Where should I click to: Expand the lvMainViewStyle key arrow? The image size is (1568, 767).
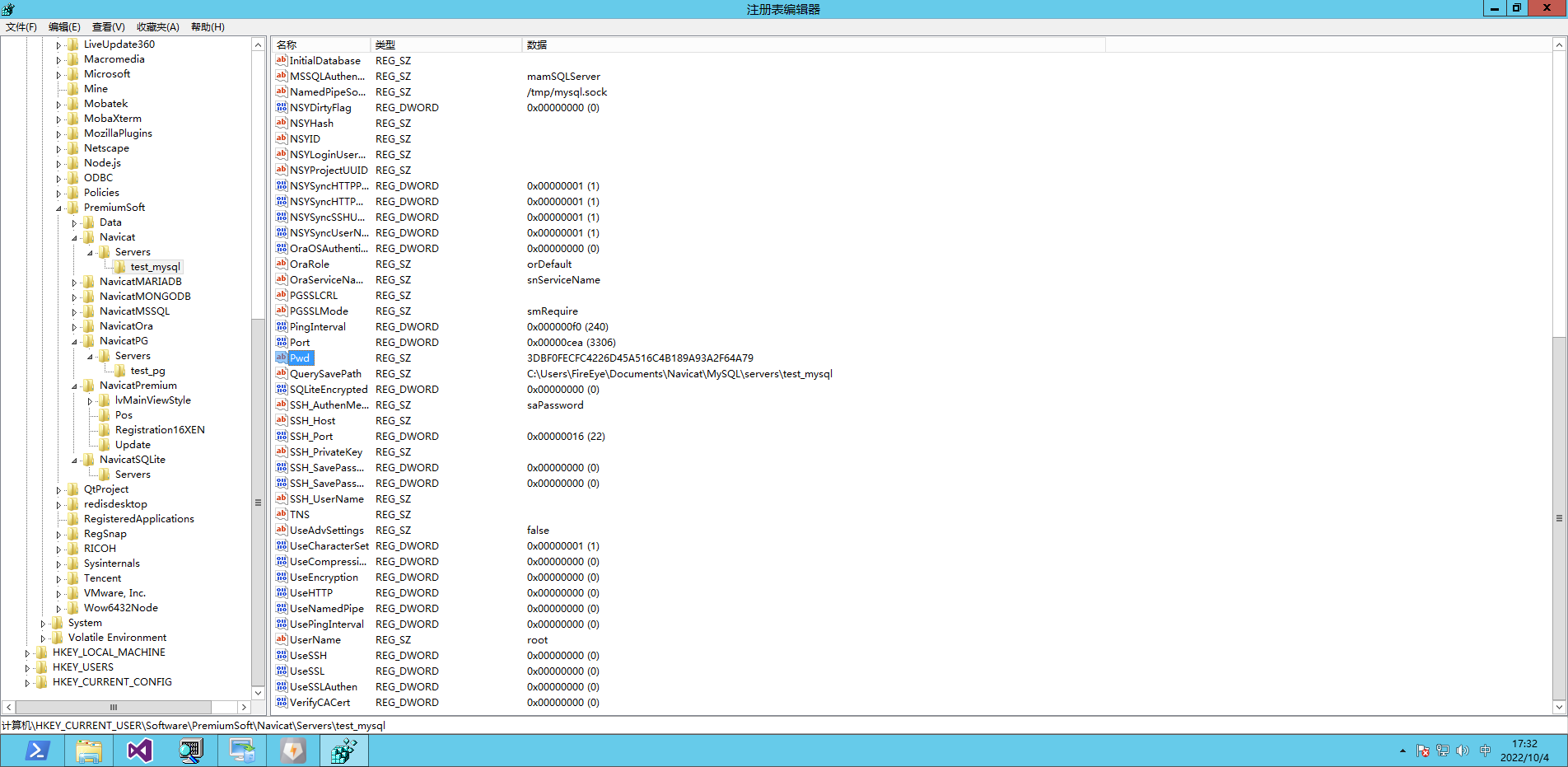[90, 401]
